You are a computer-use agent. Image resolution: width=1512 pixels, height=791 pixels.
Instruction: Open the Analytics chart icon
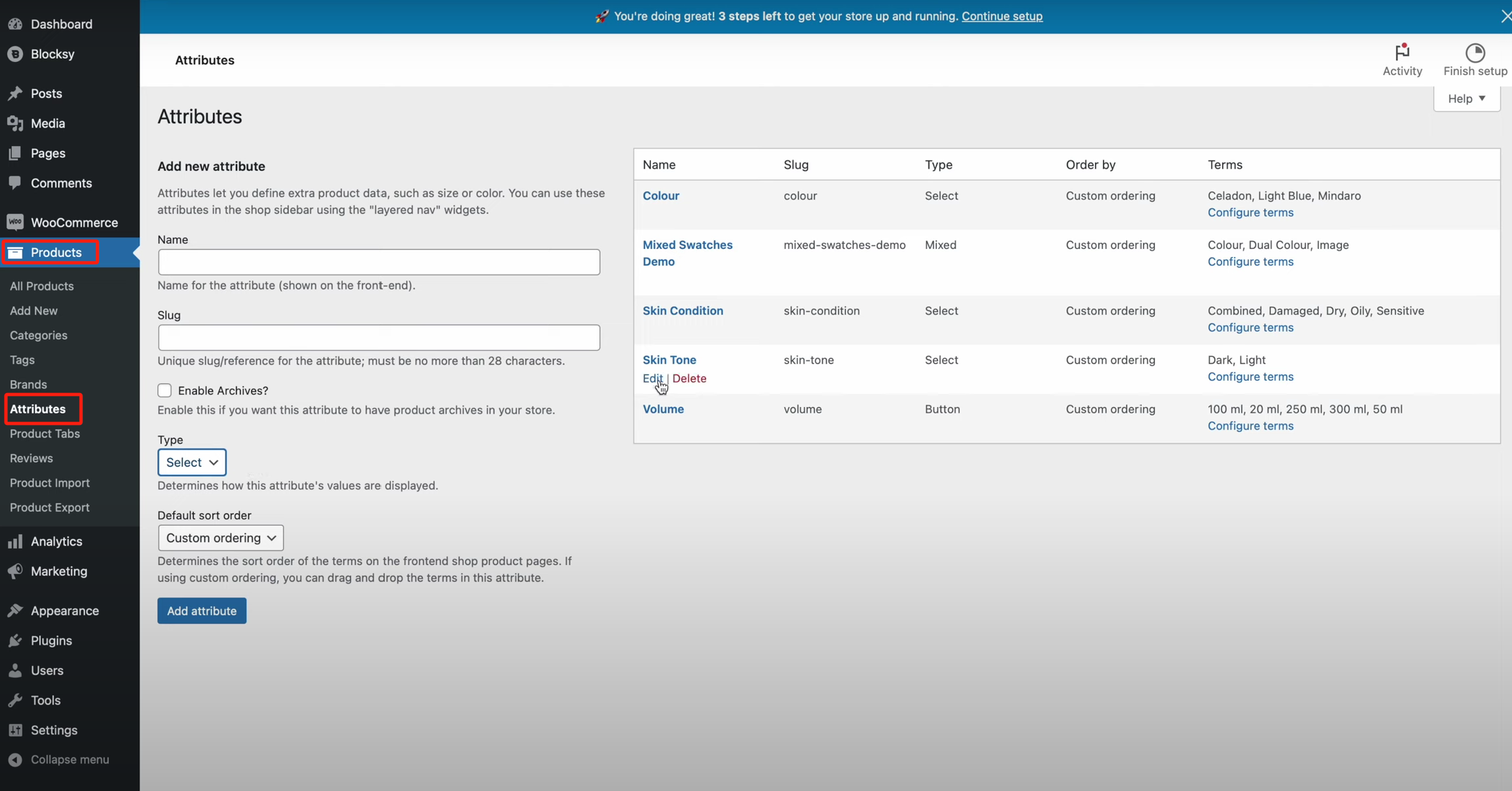[x=16, y=541]
